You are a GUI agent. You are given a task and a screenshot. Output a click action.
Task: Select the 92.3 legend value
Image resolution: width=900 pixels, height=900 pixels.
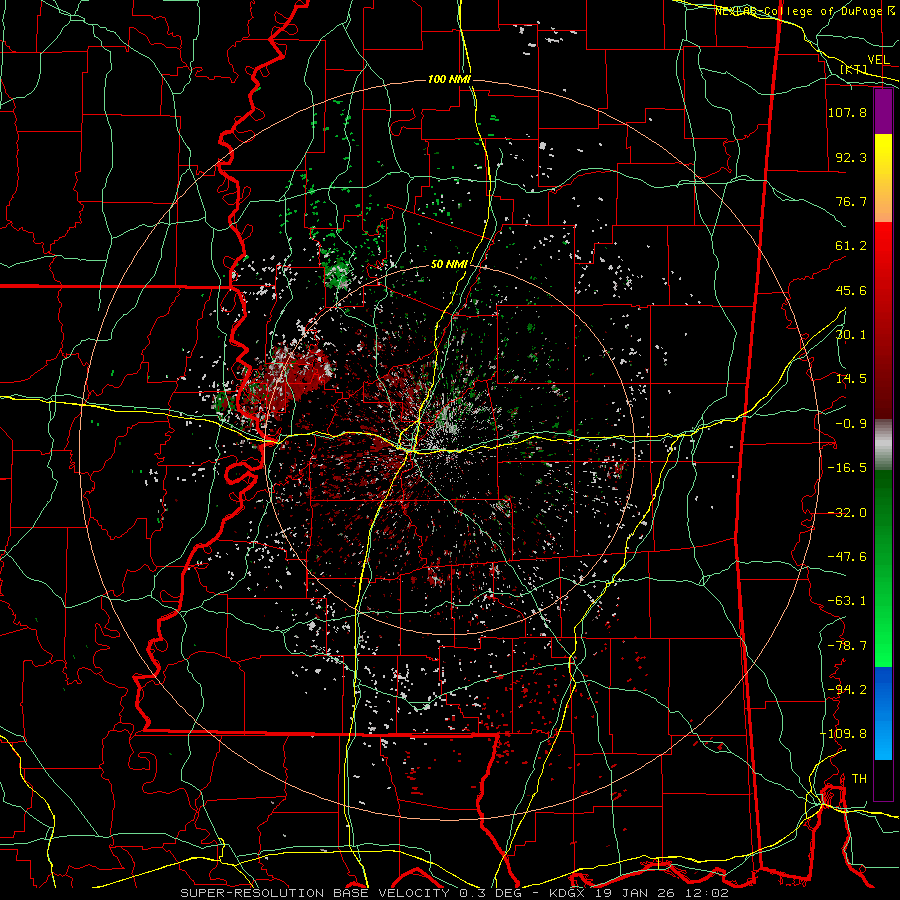pyautogui.click(x=851, y=157)
